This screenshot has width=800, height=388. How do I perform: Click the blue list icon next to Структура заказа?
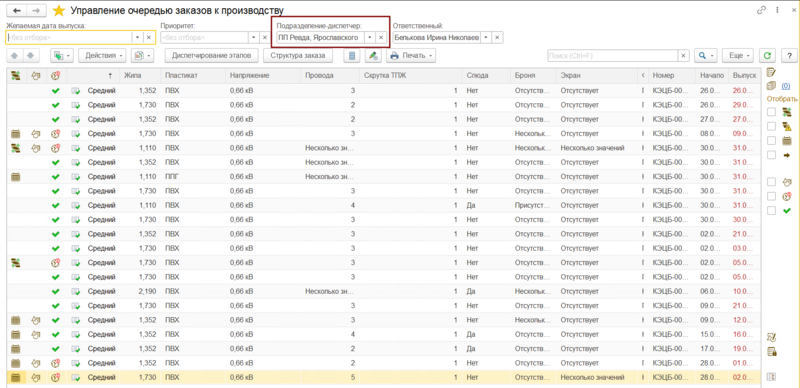tap(351, 56)
